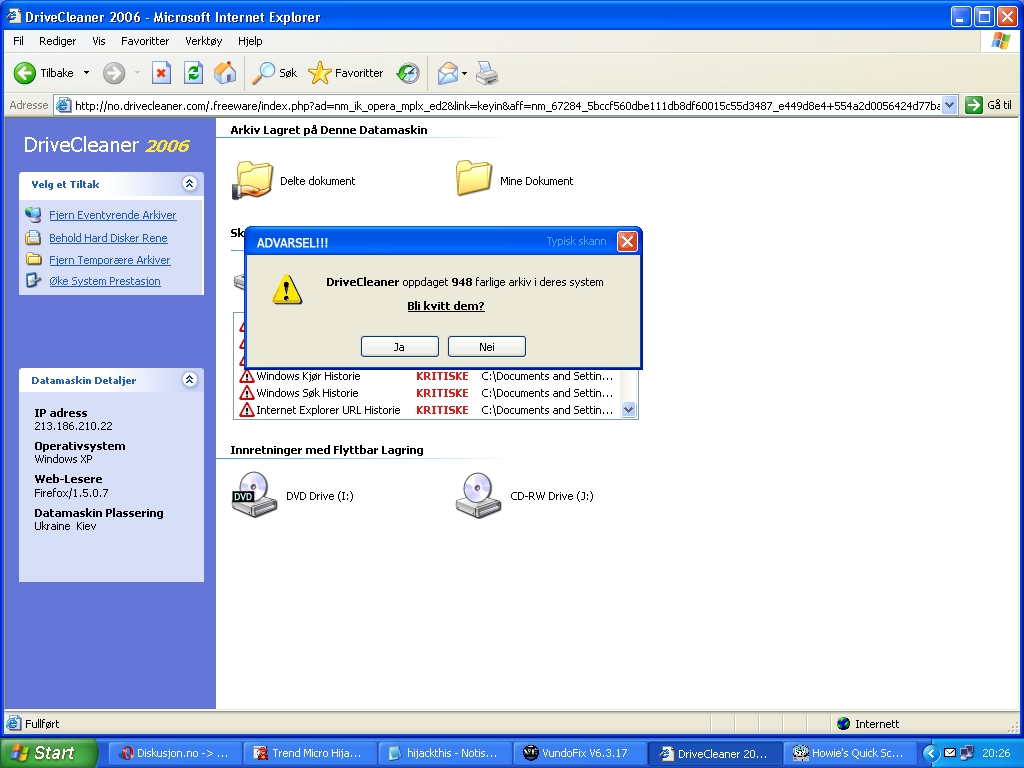The height and width of the screenshot is (768, 1024).
Task: Click the scan list scroll-down arrow
Action: tap(628, 410)
